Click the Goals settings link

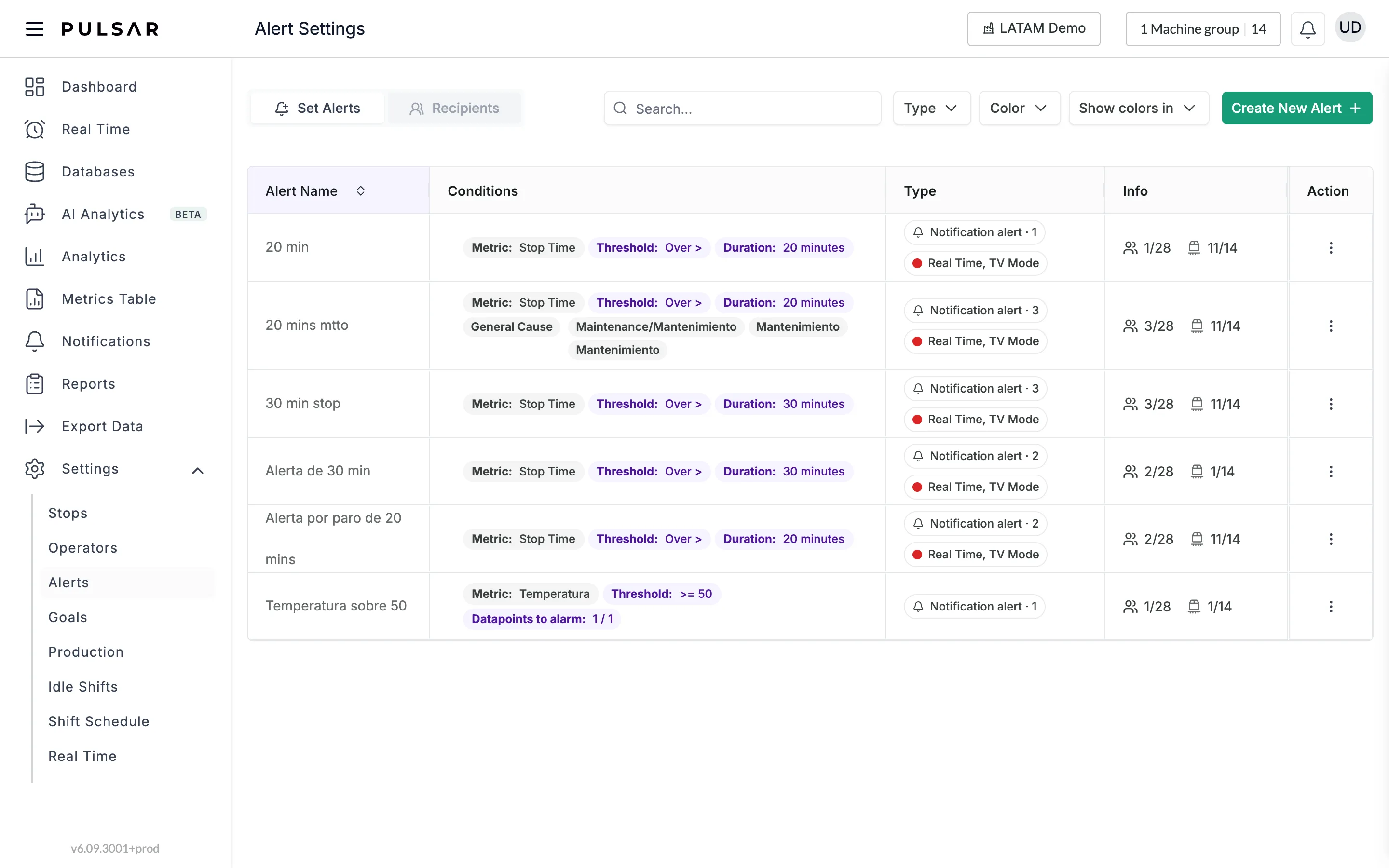coord(68,618)
